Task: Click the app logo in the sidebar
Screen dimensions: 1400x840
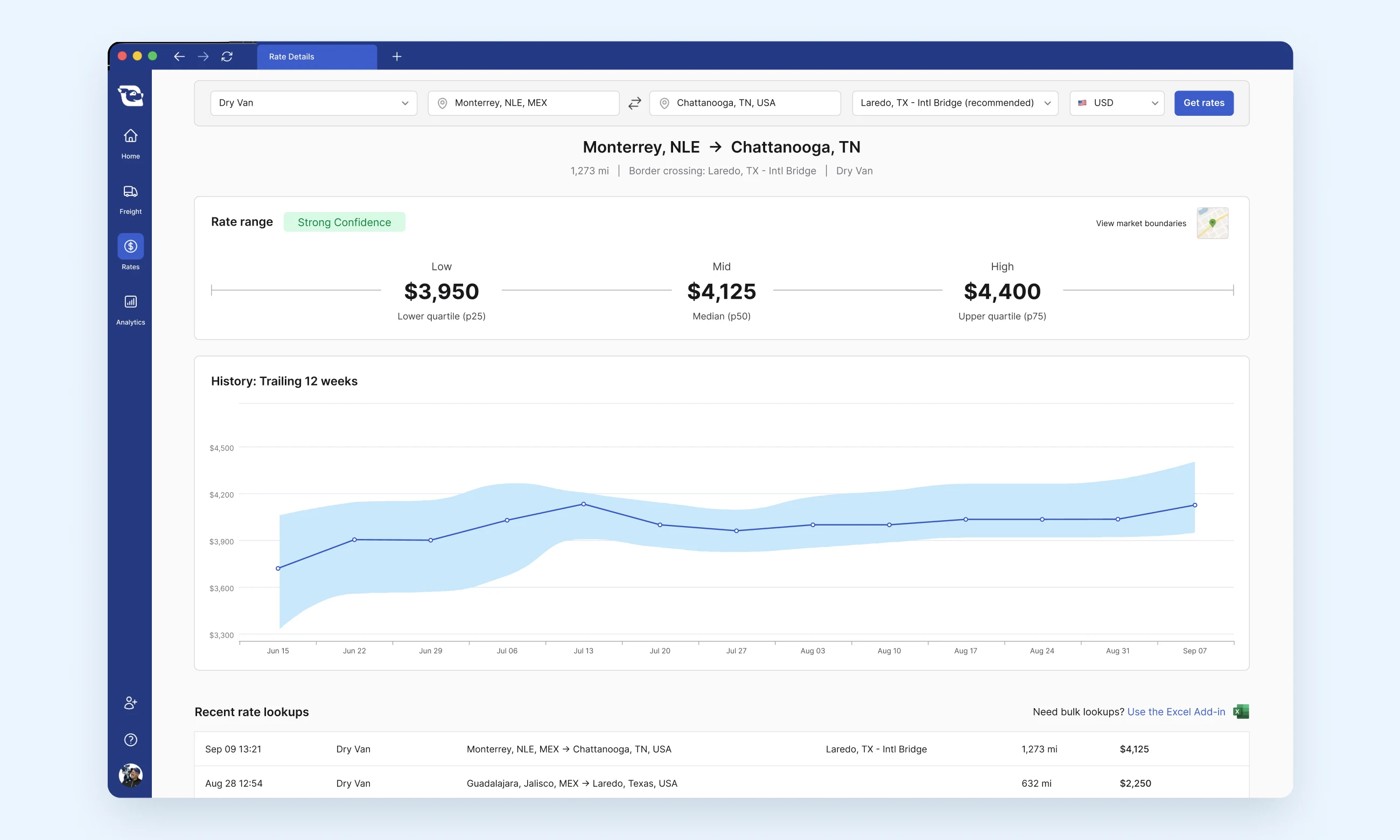Action: pos(131,96)
